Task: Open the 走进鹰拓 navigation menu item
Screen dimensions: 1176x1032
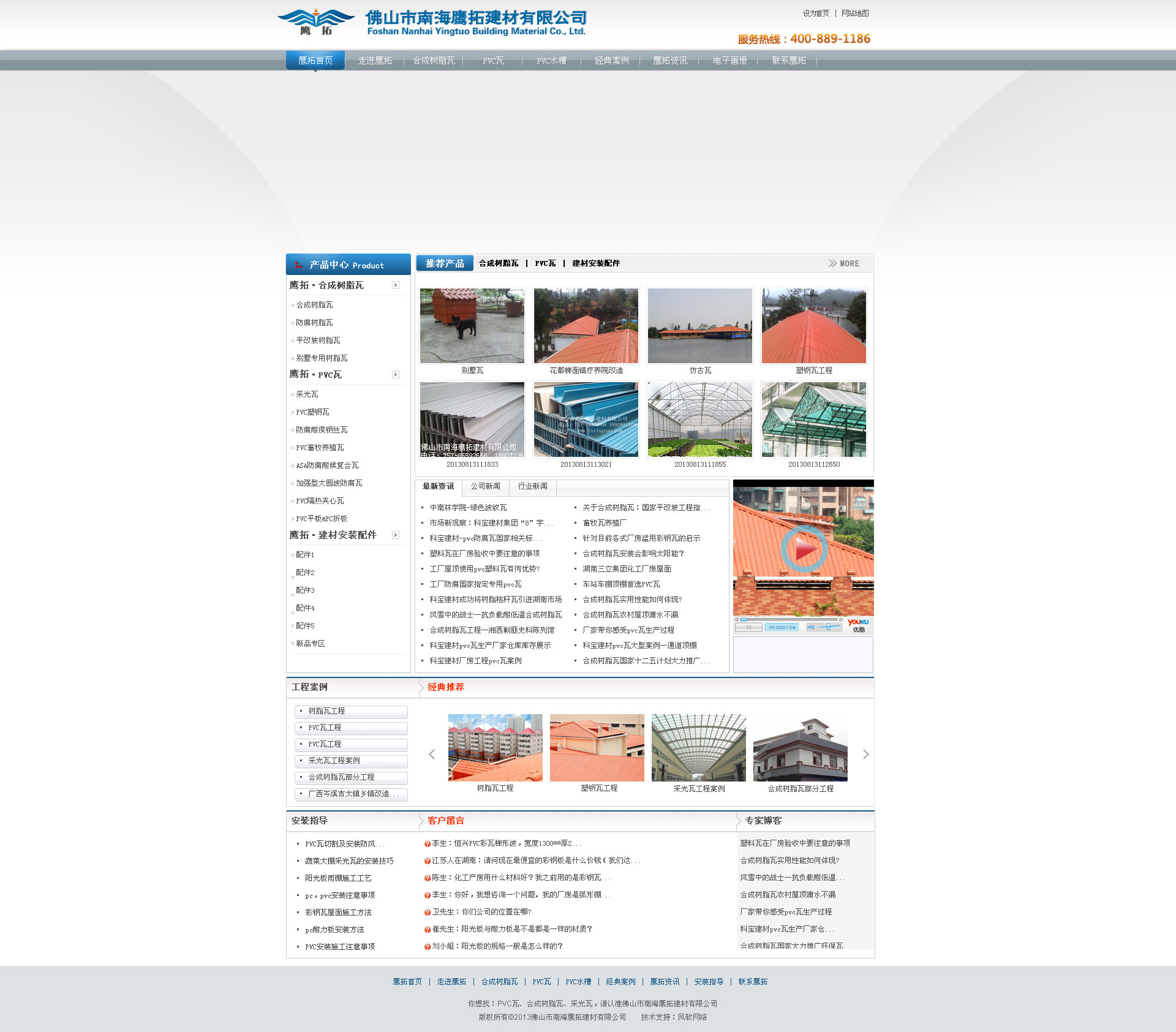Action: [375, 61]
